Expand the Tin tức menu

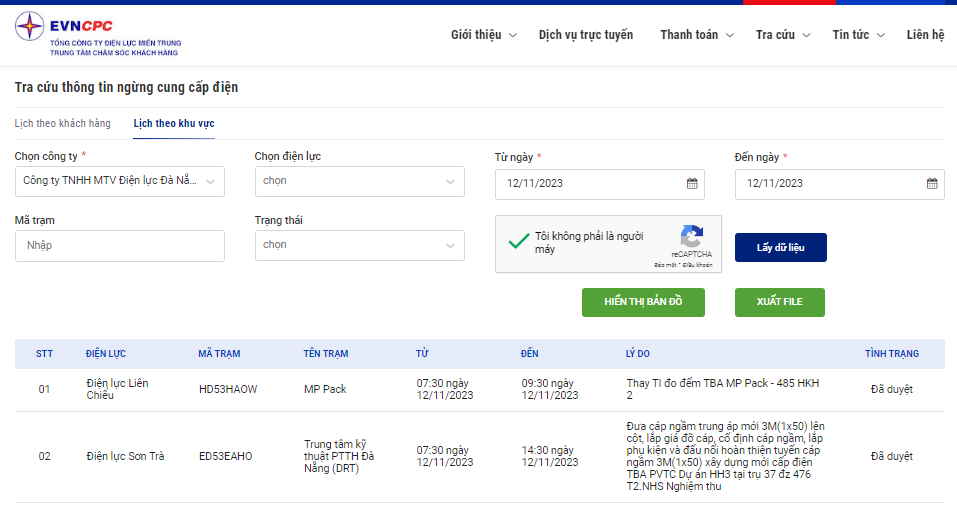coord(858,35)
